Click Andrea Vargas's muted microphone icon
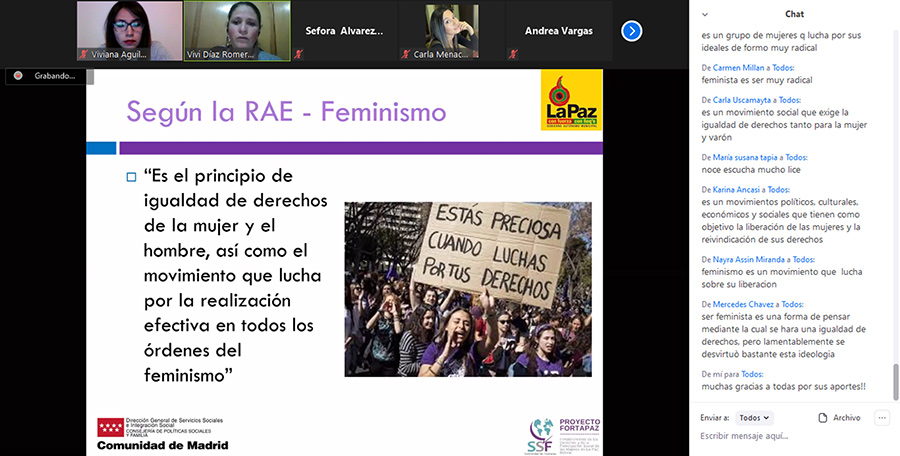900x456 pixels. (x=515, y=54)
